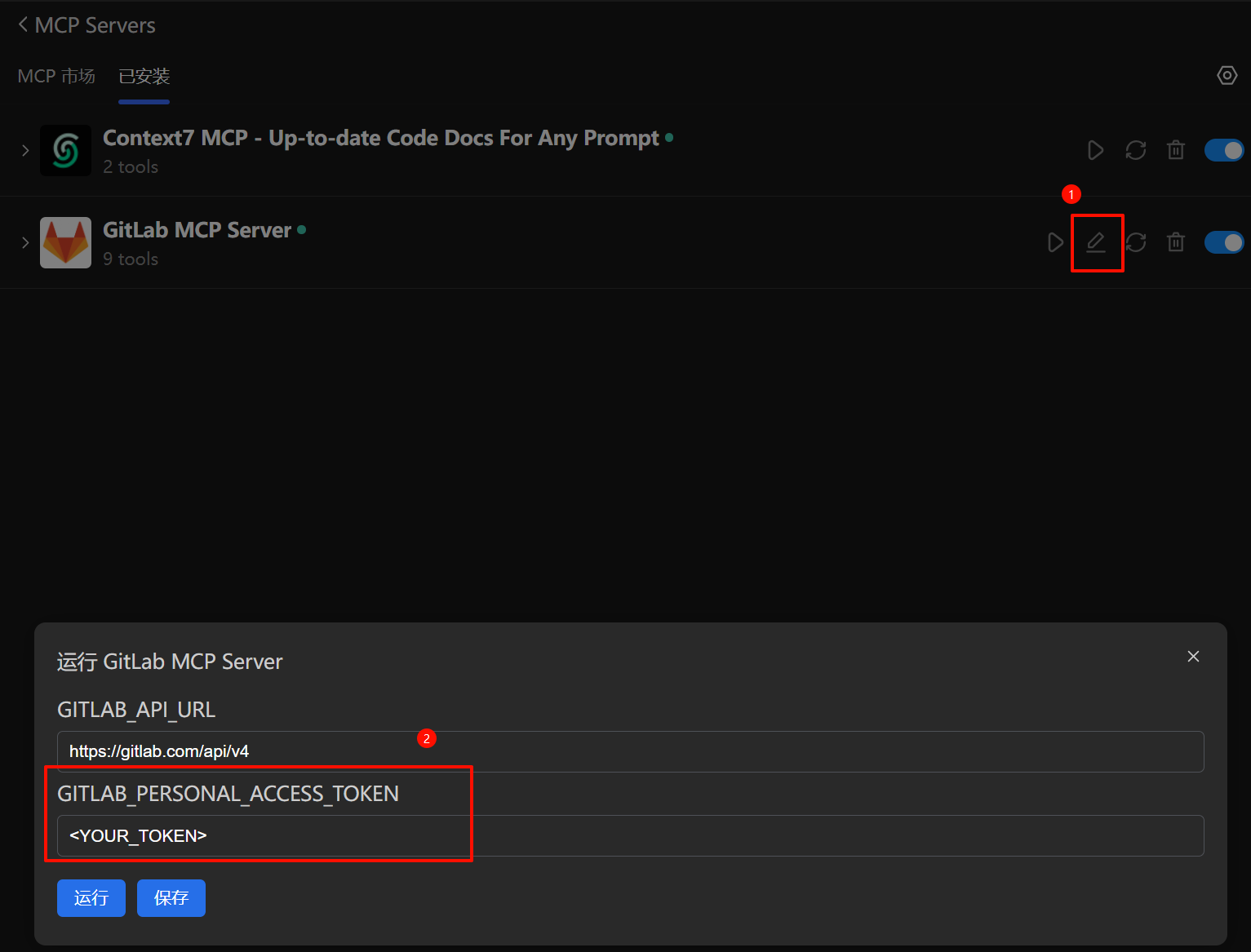Select the 已安装 tab
Image resolution: width=1251 pixels, height=952 pixels.
click(x=144, y=77)
